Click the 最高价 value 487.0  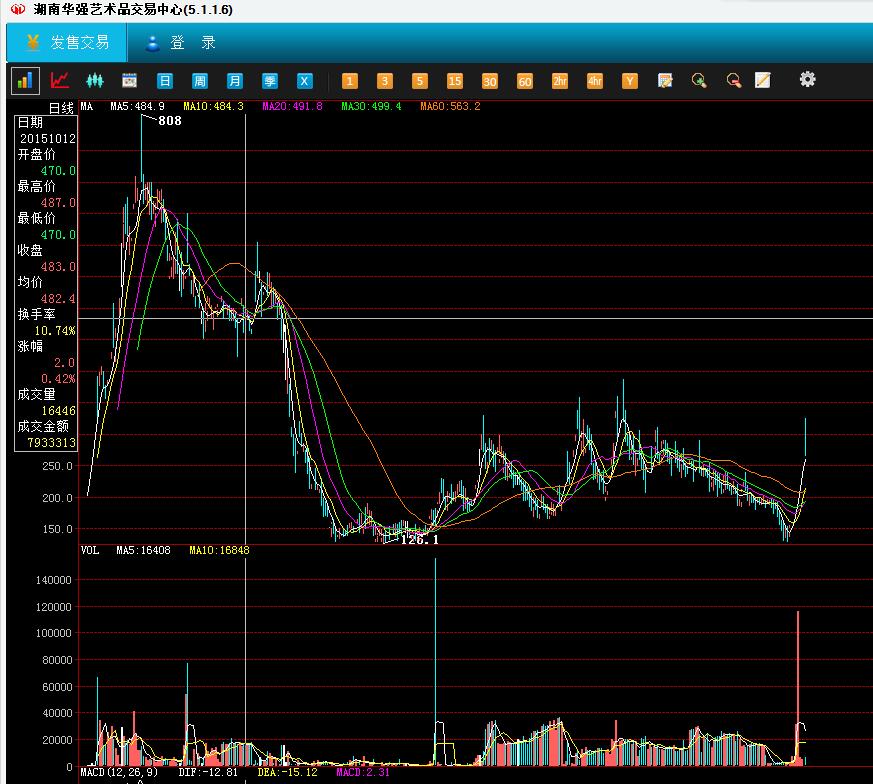(x=58, y=203)
